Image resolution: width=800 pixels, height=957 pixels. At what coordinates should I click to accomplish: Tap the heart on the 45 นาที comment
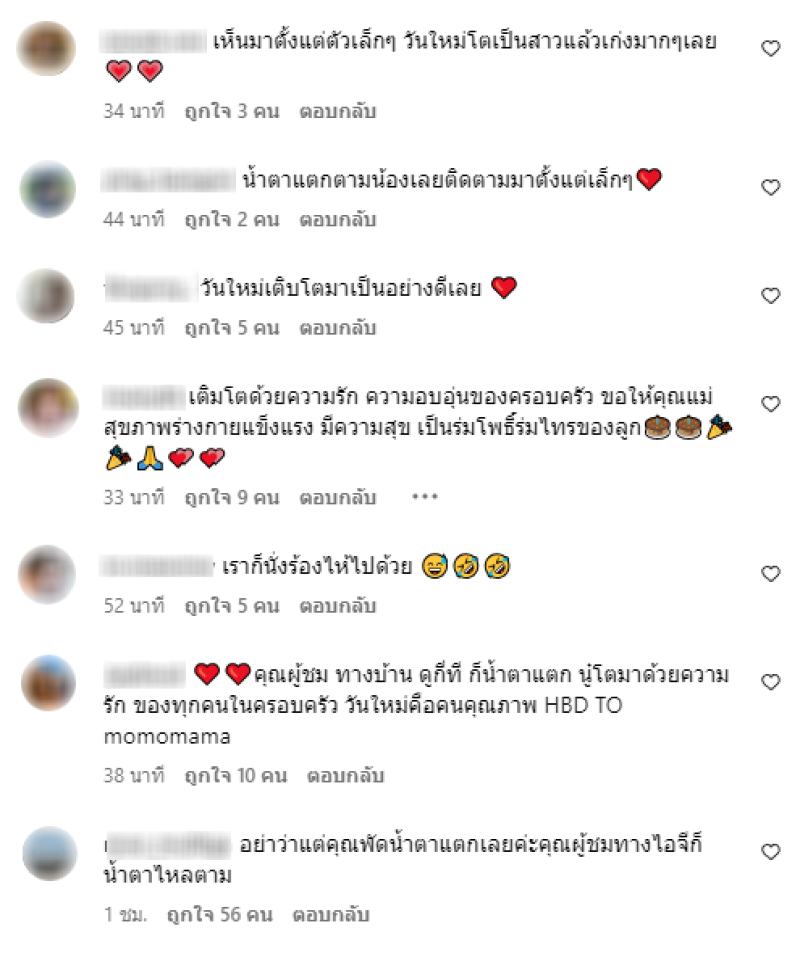(x=771, y=295)
